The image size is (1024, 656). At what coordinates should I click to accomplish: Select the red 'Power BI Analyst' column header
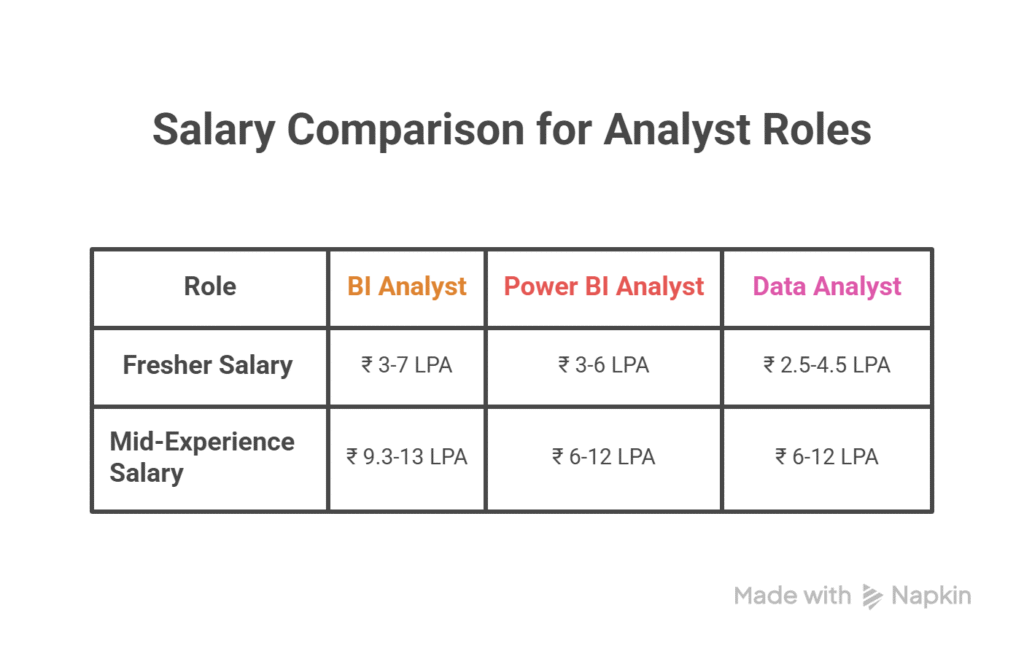pos(604,287)
